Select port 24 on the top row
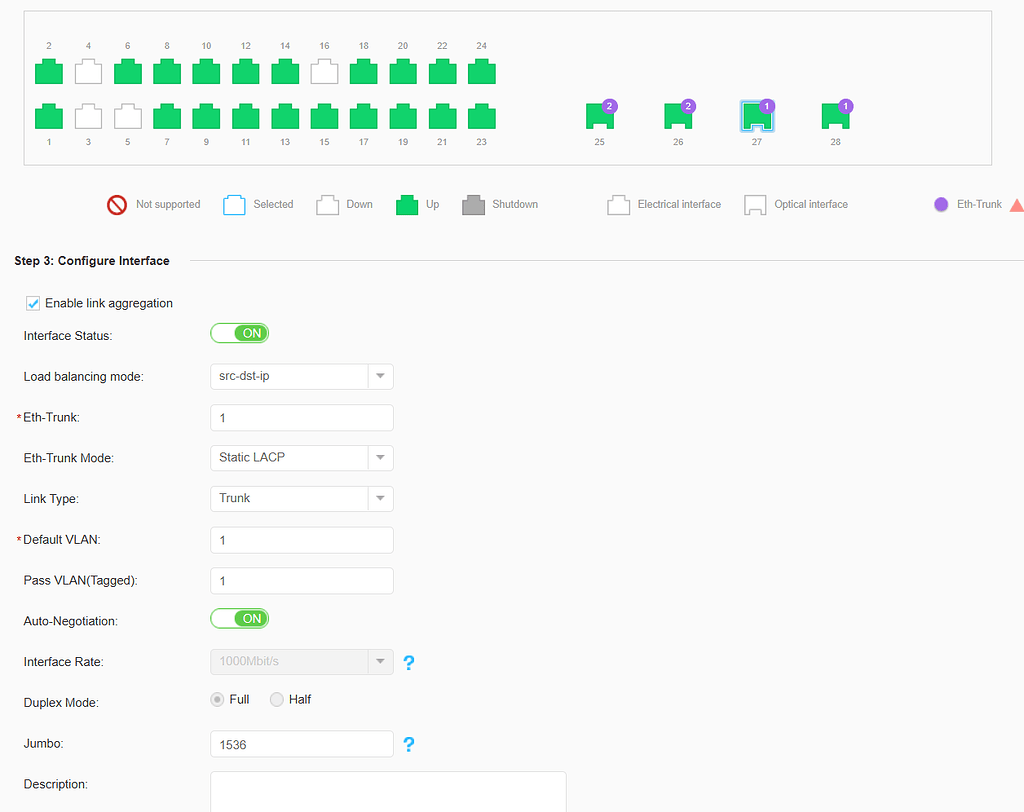The width and height of the screenshot is (1024, 812). point(481,71)
